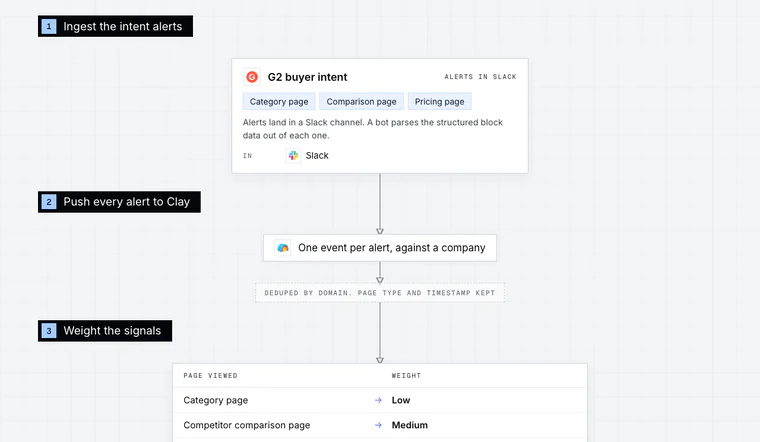Open the 'Ingest the intent alerts' step label
The image size is (760, 442).
(x=115, y=26)
